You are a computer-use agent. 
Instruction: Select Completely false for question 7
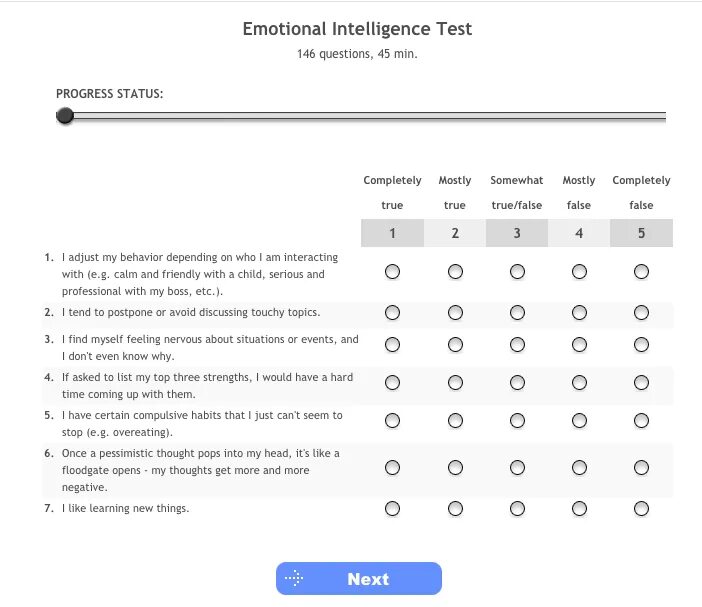[x=641, y=509]
